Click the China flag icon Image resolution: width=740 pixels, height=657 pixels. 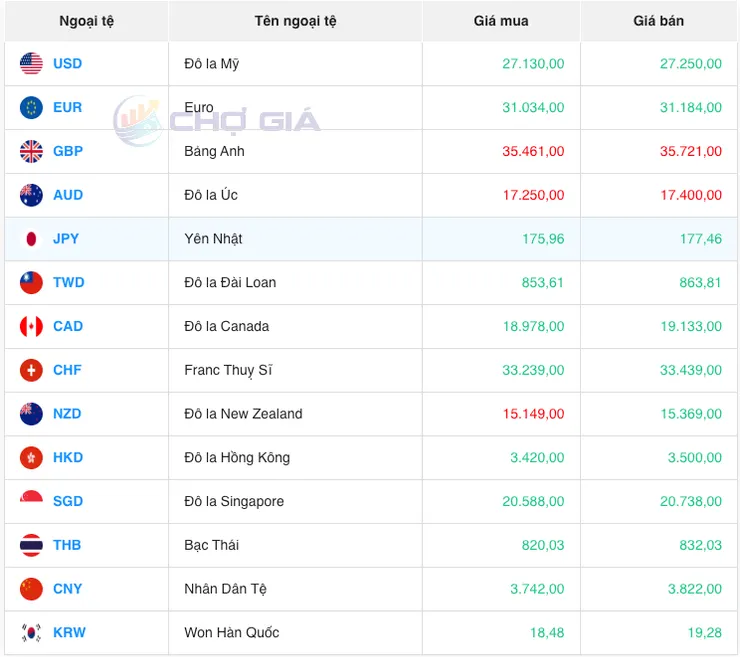(31, 589)
